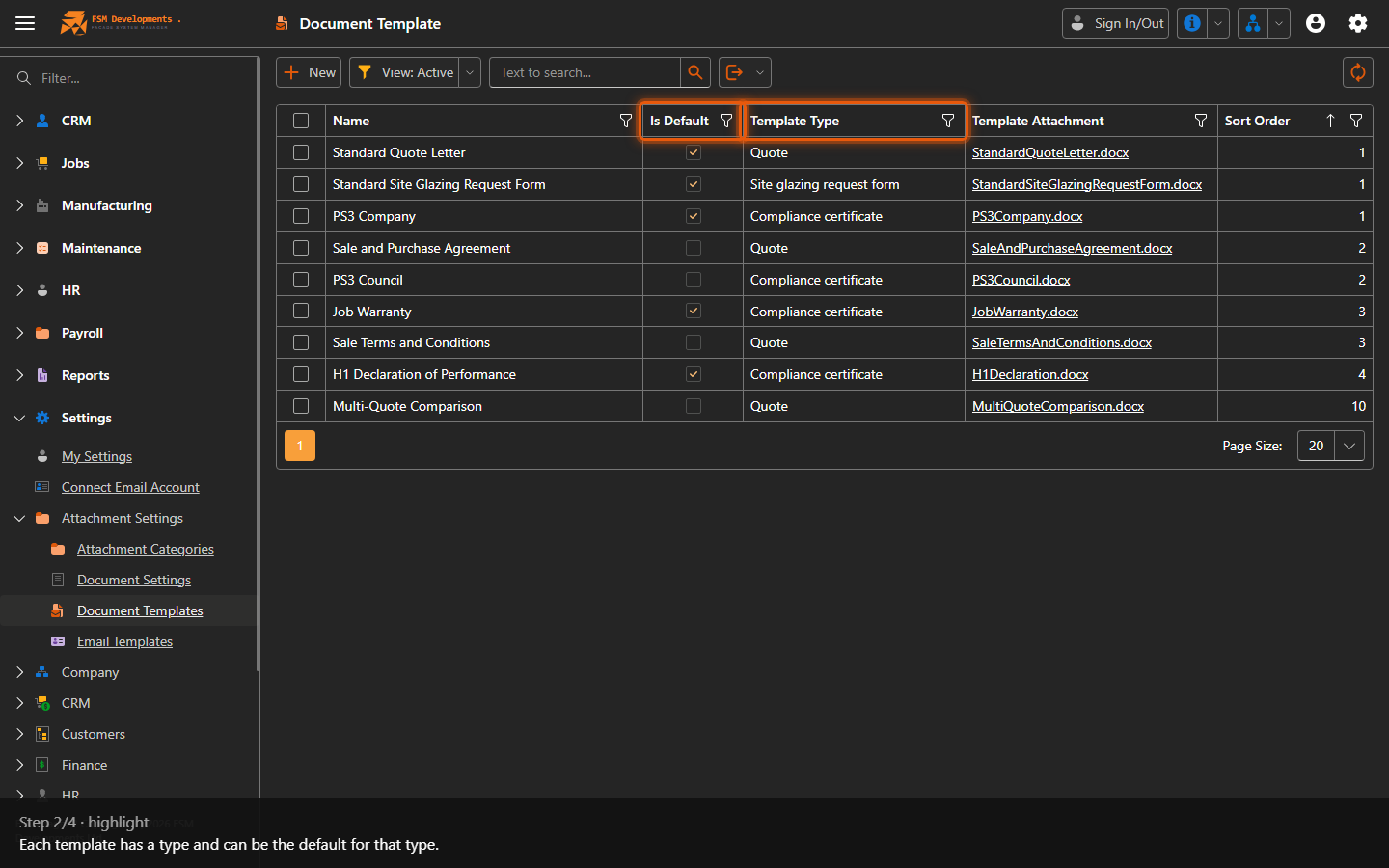Screen dimensions: 1389x868
Task: Open the Template Attachment column filter icon
Action: tap(1201, 121)
